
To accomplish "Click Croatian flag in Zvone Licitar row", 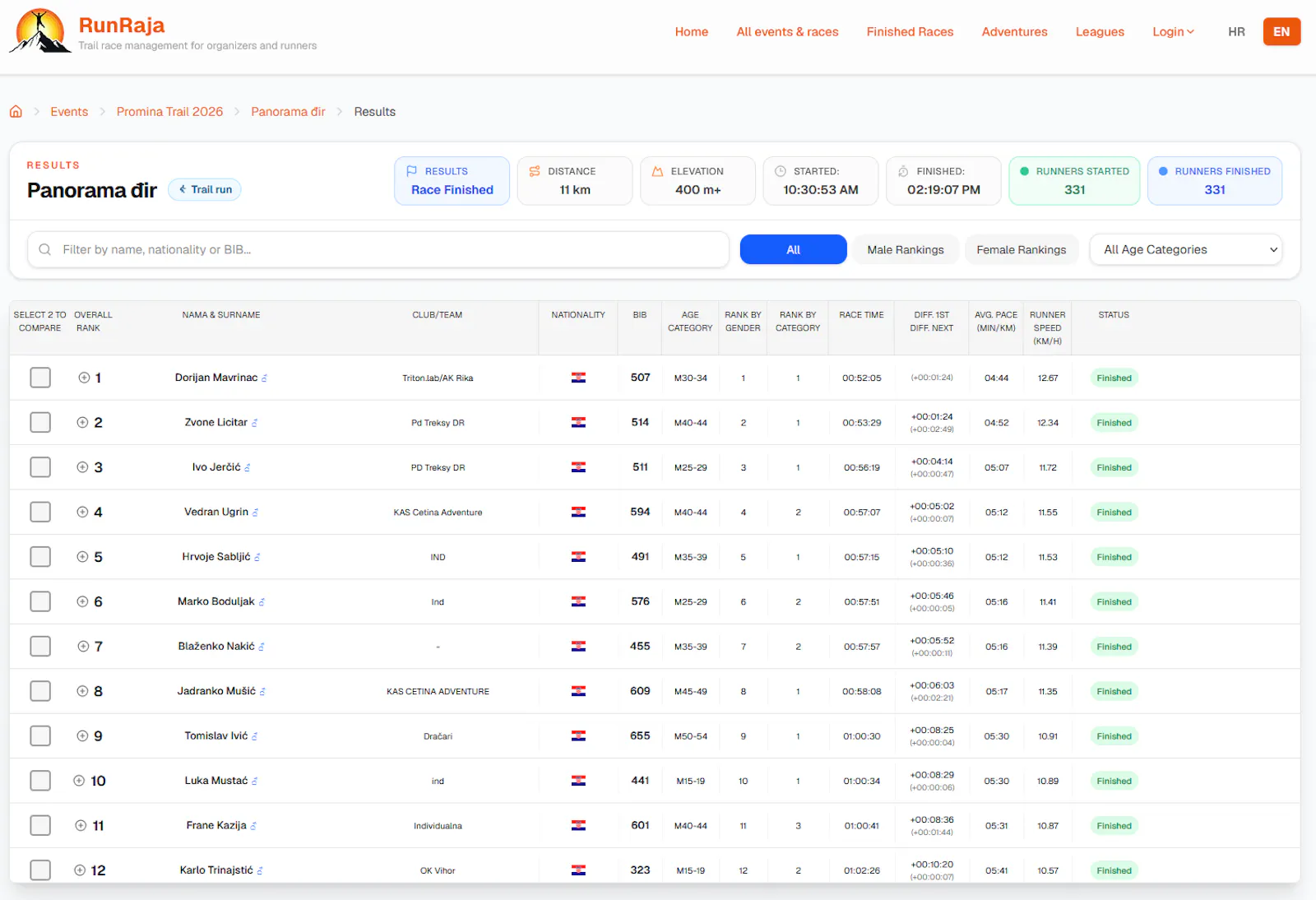I will (x=578, y=422).
